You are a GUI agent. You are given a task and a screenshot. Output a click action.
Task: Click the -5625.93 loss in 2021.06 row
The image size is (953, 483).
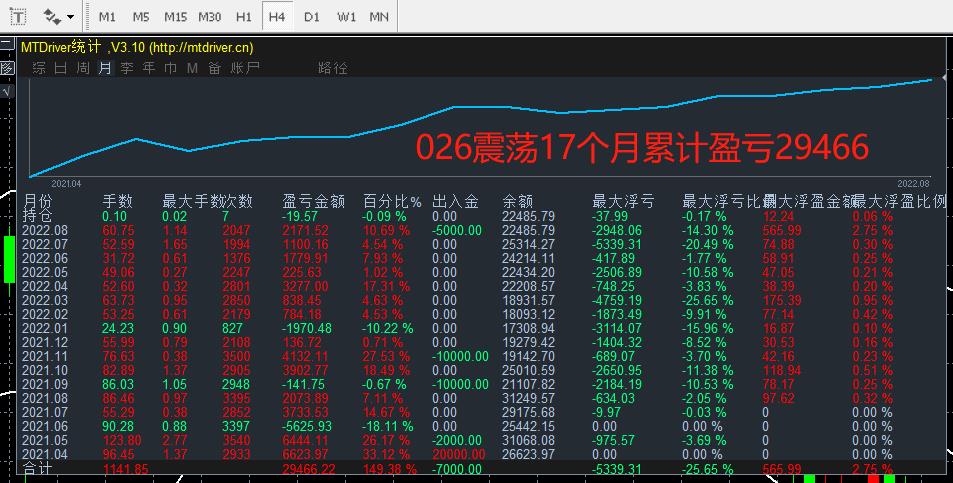click(307, 426)
